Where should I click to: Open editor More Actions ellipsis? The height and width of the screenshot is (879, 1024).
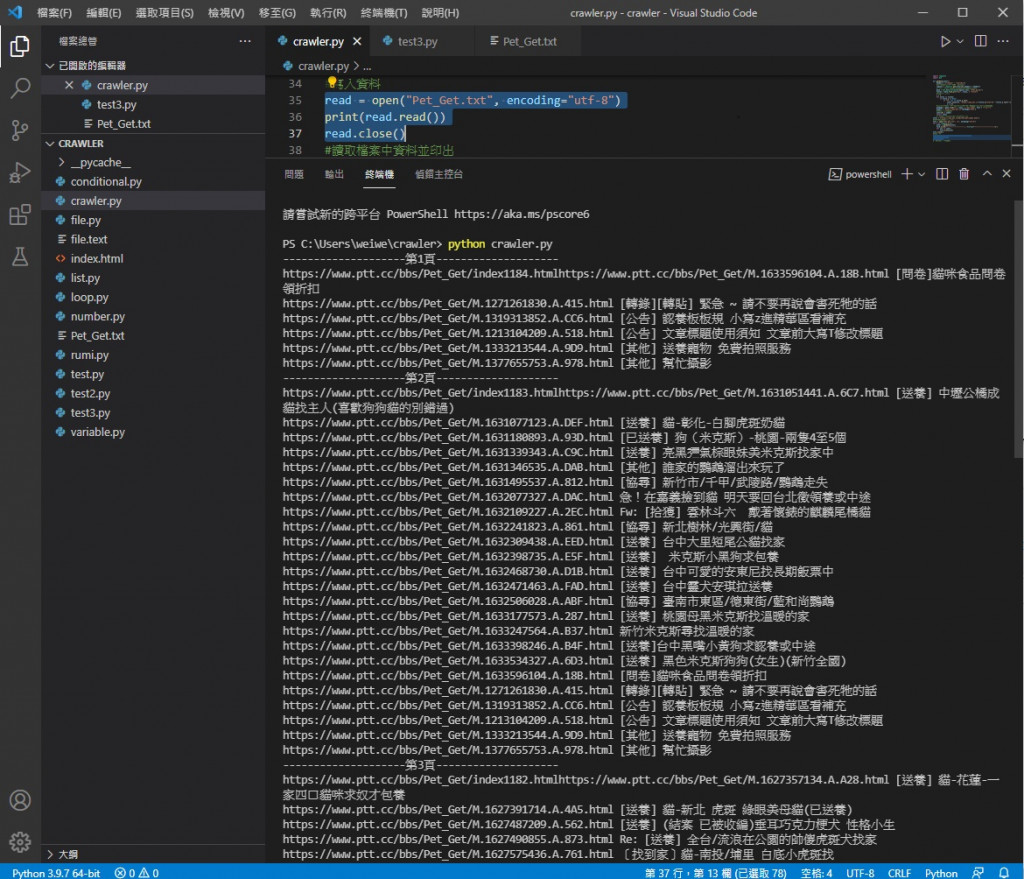coord(1002,41)
